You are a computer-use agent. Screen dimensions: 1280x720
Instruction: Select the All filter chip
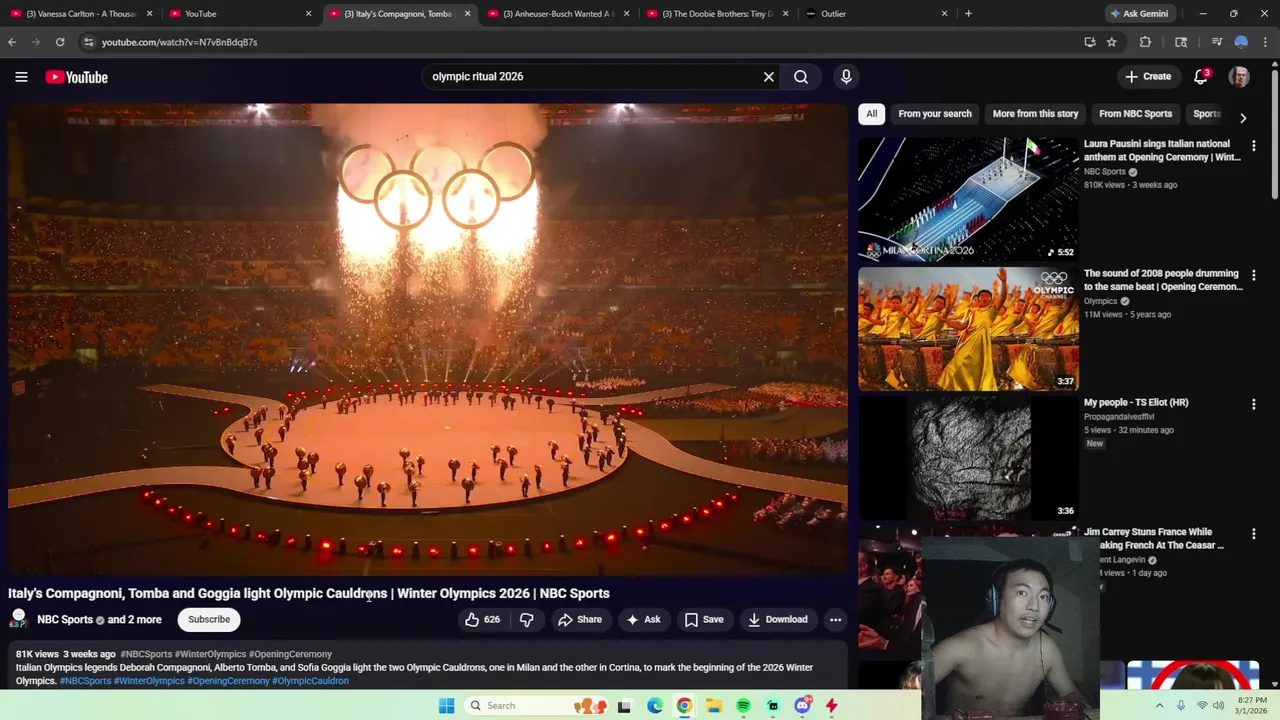click(872, 114)
